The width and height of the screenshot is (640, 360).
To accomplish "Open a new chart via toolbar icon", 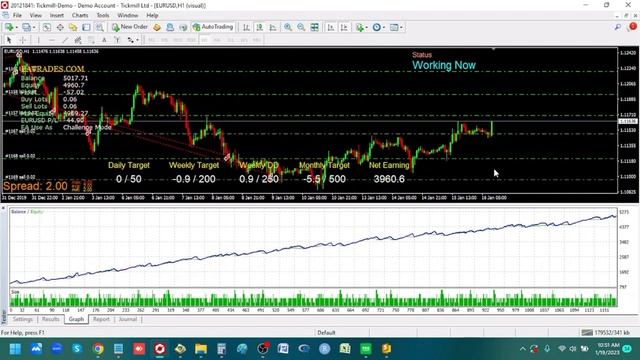I will (9, 27).
